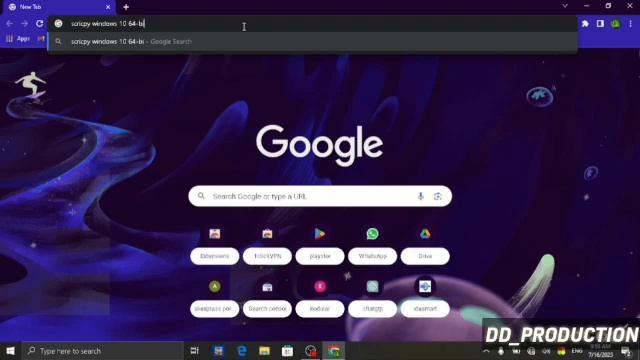
Task: Click the 1clickVPN shortcut label
Action: coord(267,256)
